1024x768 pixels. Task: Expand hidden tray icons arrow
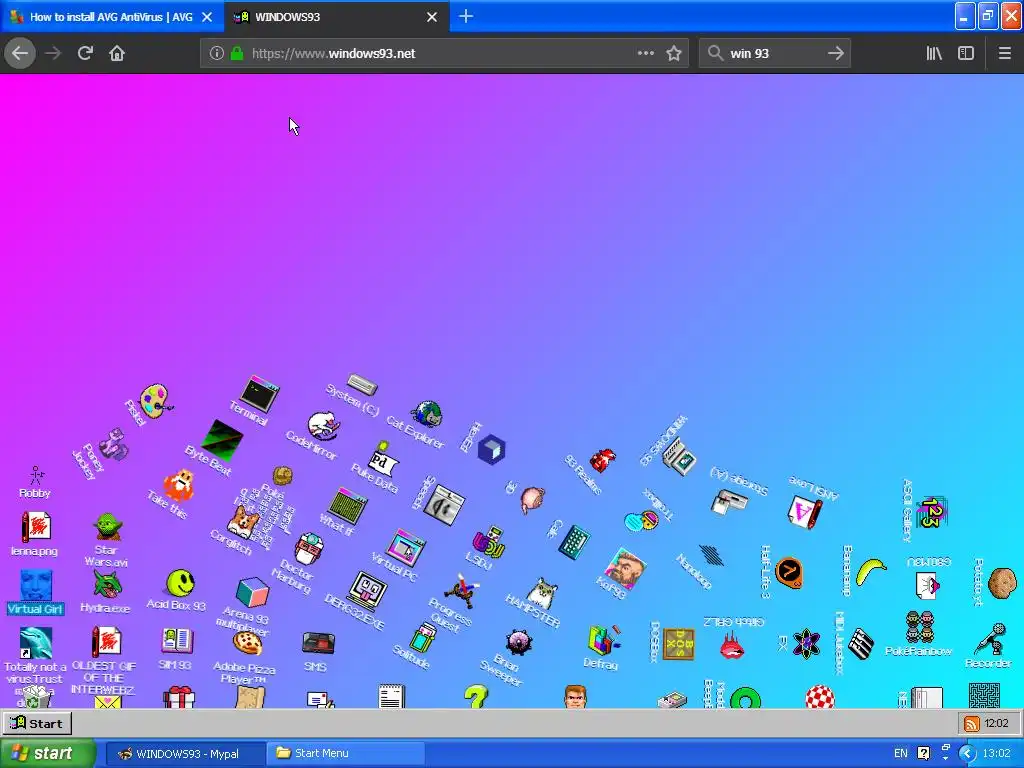[x=967, y=754]
